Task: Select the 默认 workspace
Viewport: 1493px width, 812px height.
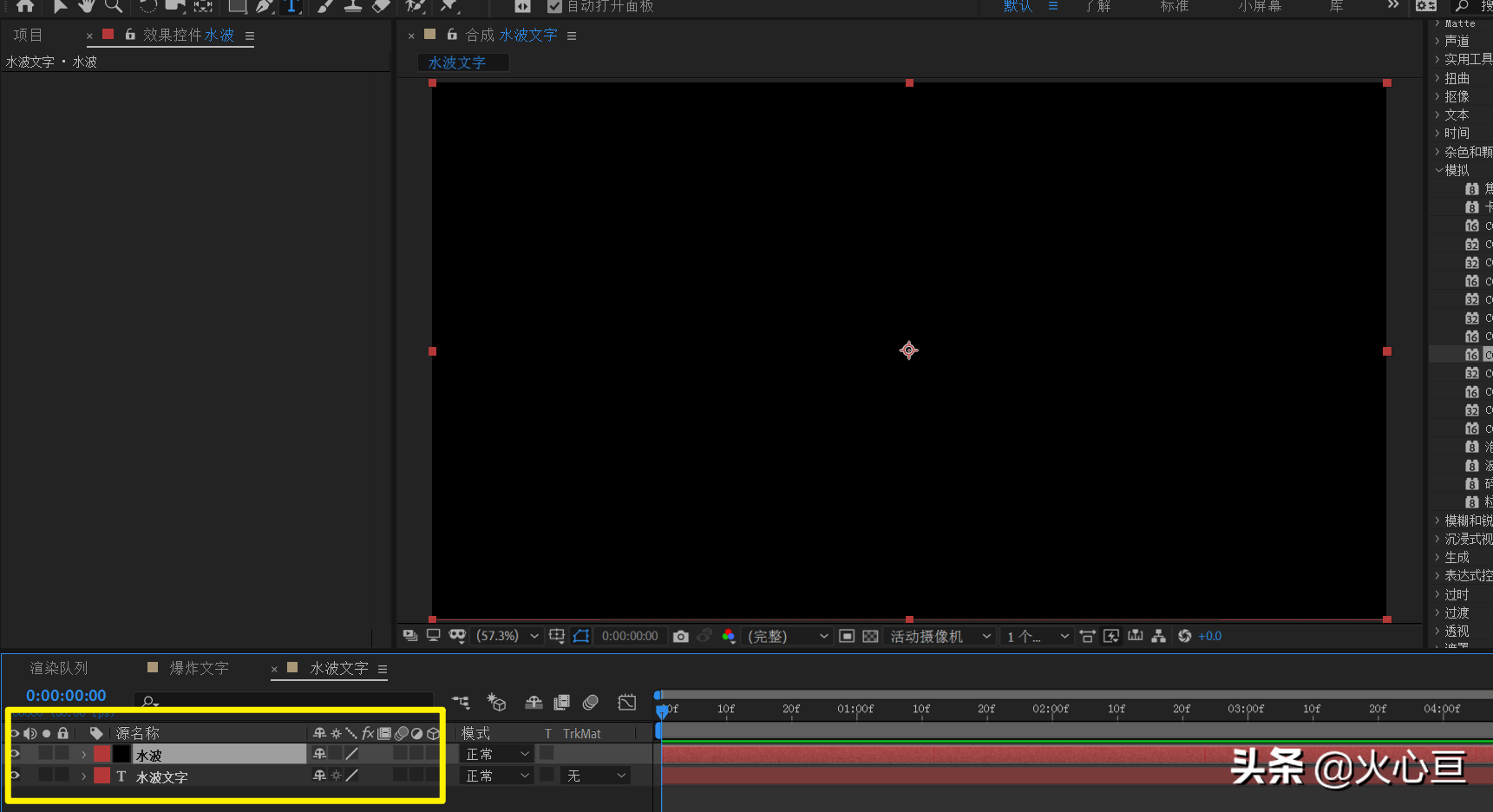Action: [1018, 6]
